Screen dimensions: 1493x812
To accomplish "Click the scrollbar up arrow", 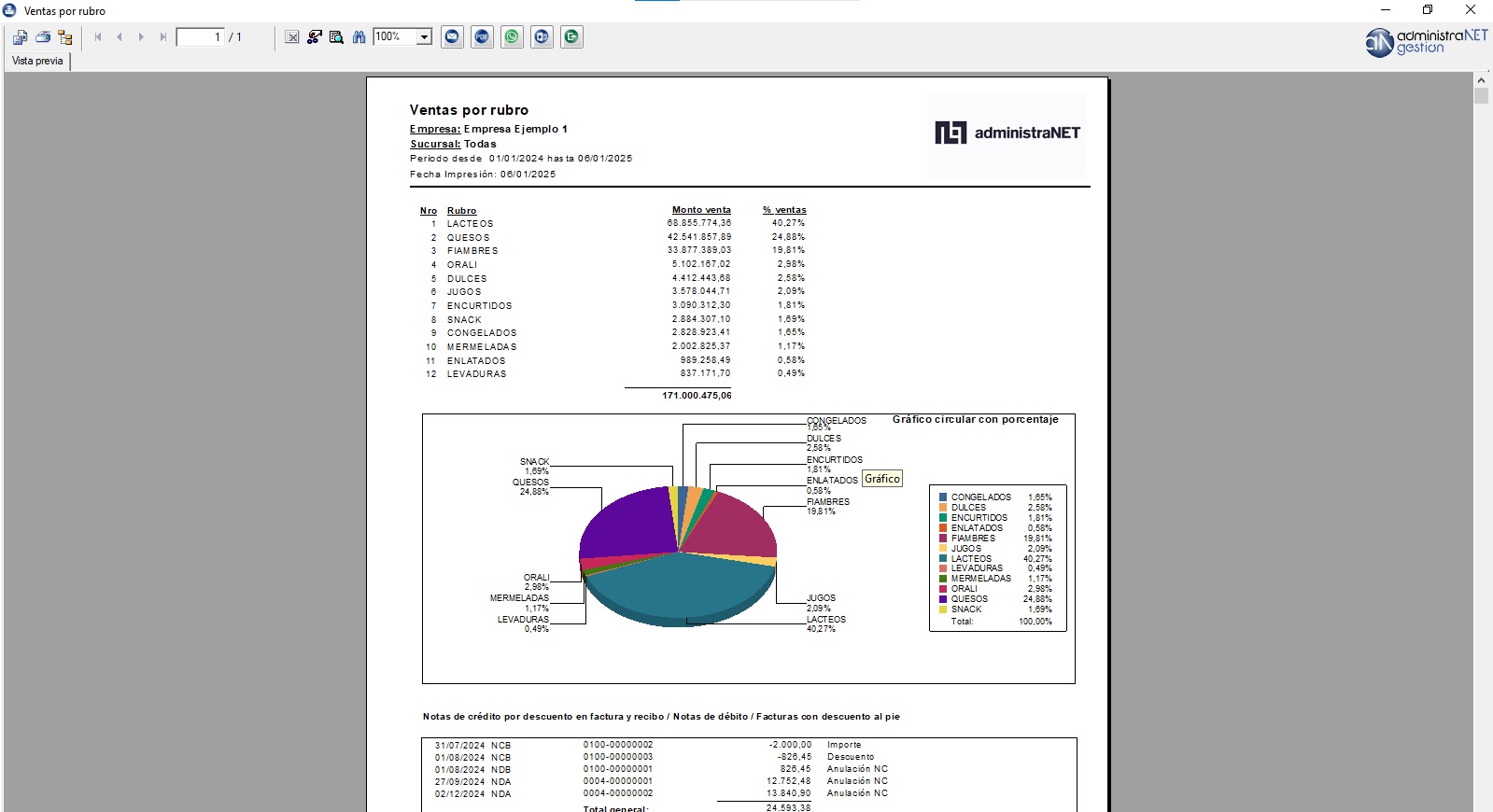I will (x=1481, y=80).
